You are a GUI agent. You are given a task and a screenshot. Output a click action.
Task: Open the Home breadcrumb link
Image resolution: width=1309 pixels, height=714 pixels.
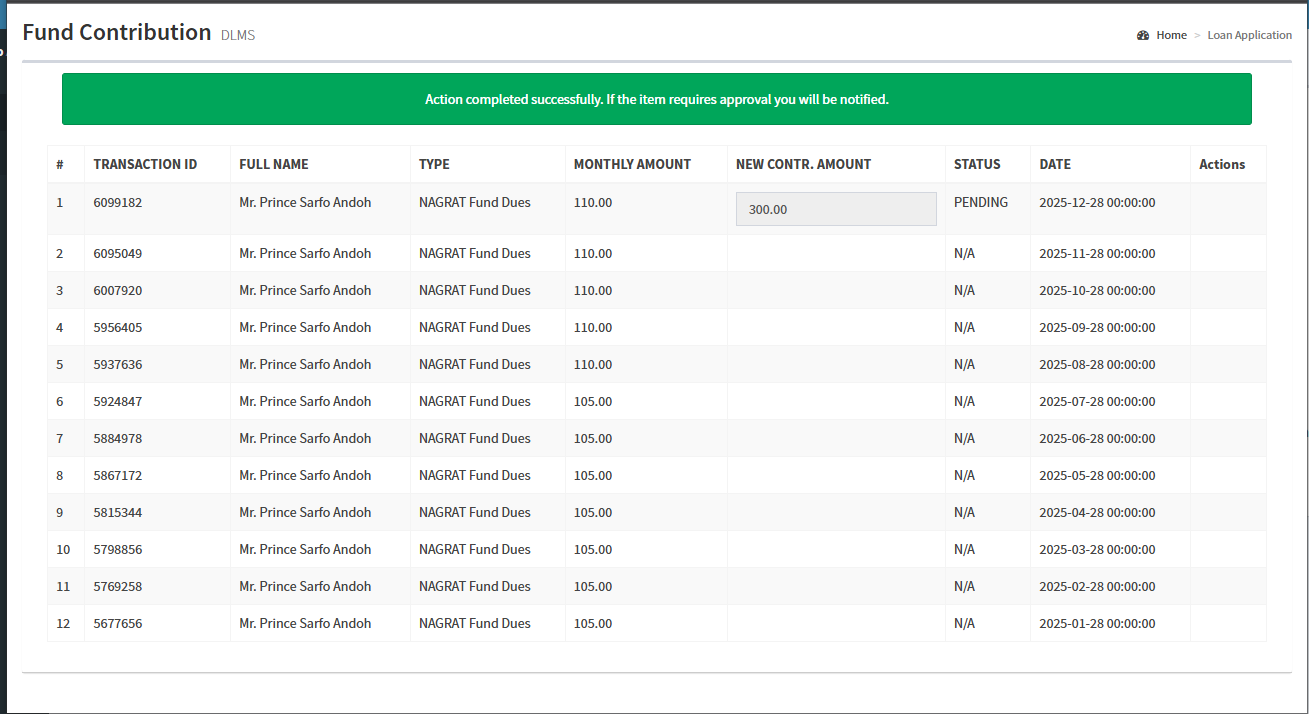(1171, 35)
